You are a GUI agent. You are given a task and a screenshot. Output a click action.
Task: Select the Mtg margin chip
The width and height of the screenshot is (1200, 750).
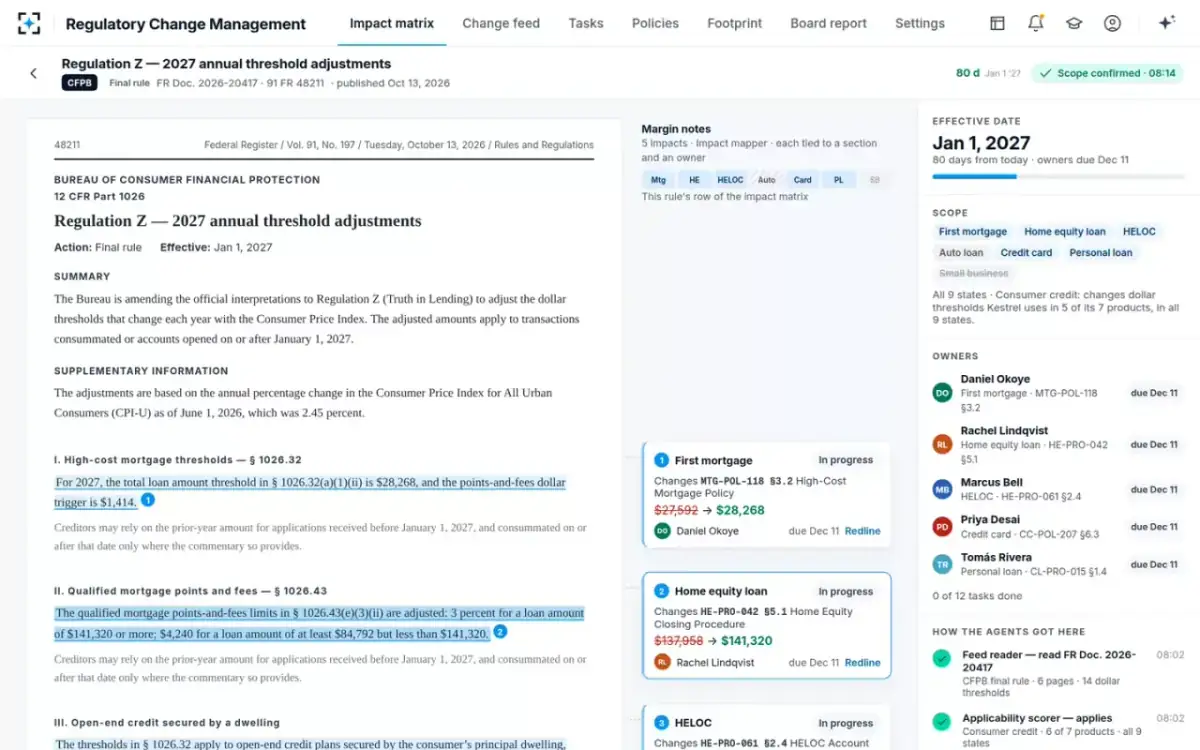point(658,180)
